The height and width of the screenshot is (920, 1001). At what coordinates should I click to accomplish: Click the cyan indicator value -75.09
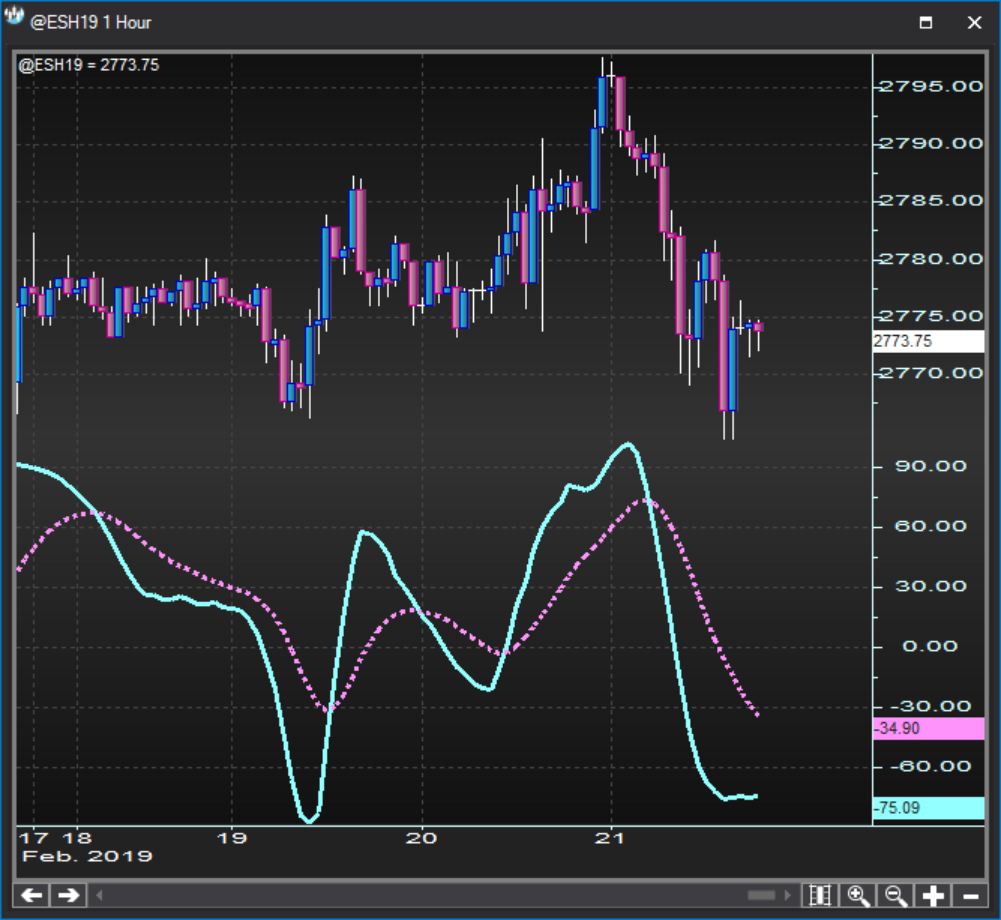point(928,808)
